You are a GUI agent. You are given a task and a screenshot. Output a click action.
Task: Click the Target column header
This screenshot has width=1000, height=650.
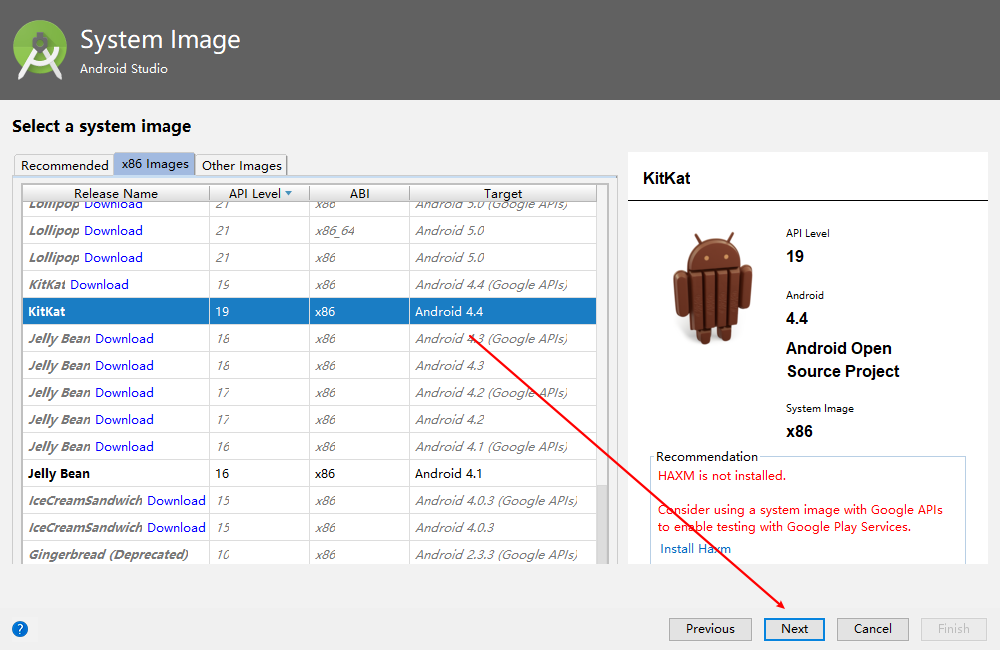coord(503,193)
